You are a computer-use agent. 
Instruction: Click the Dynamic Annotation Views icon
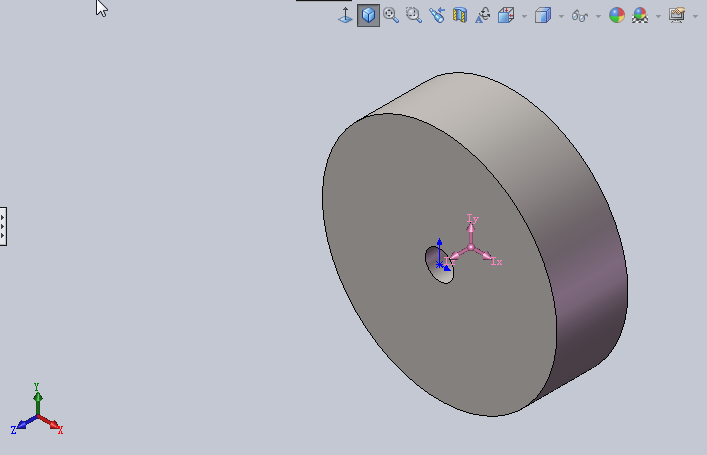click(482, 15)
